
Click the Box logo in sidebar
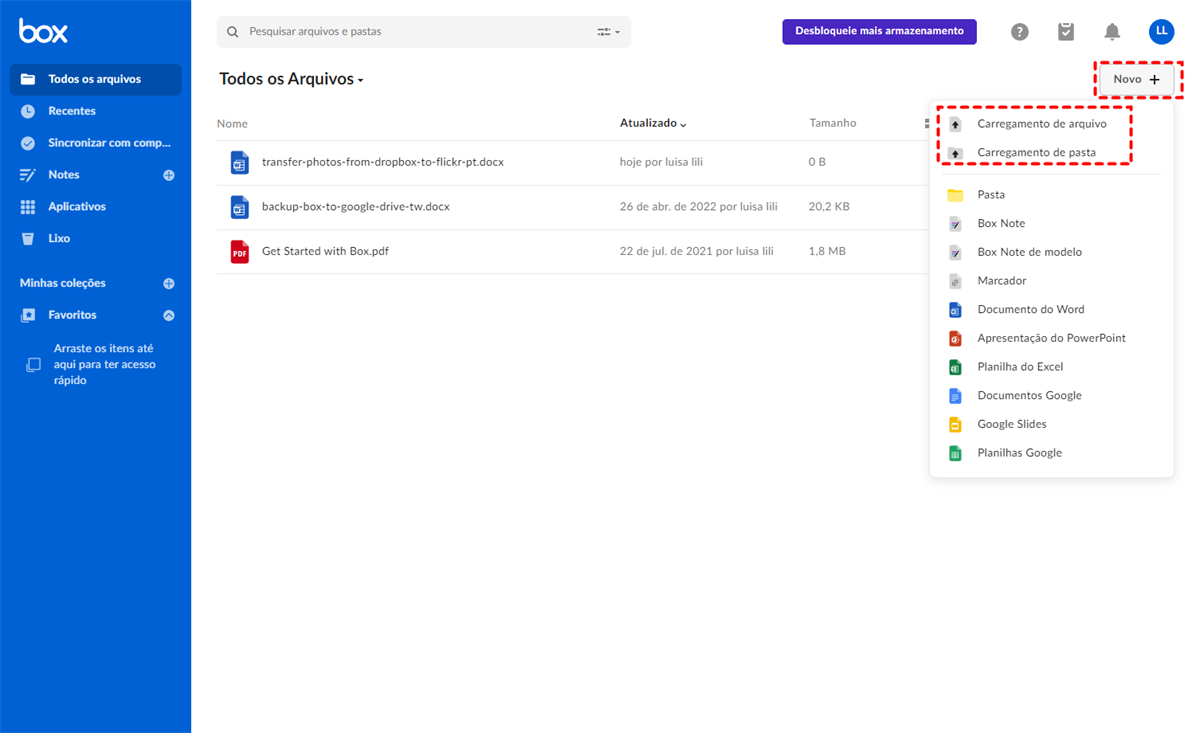pyautogui.click(x=43, y=32)
